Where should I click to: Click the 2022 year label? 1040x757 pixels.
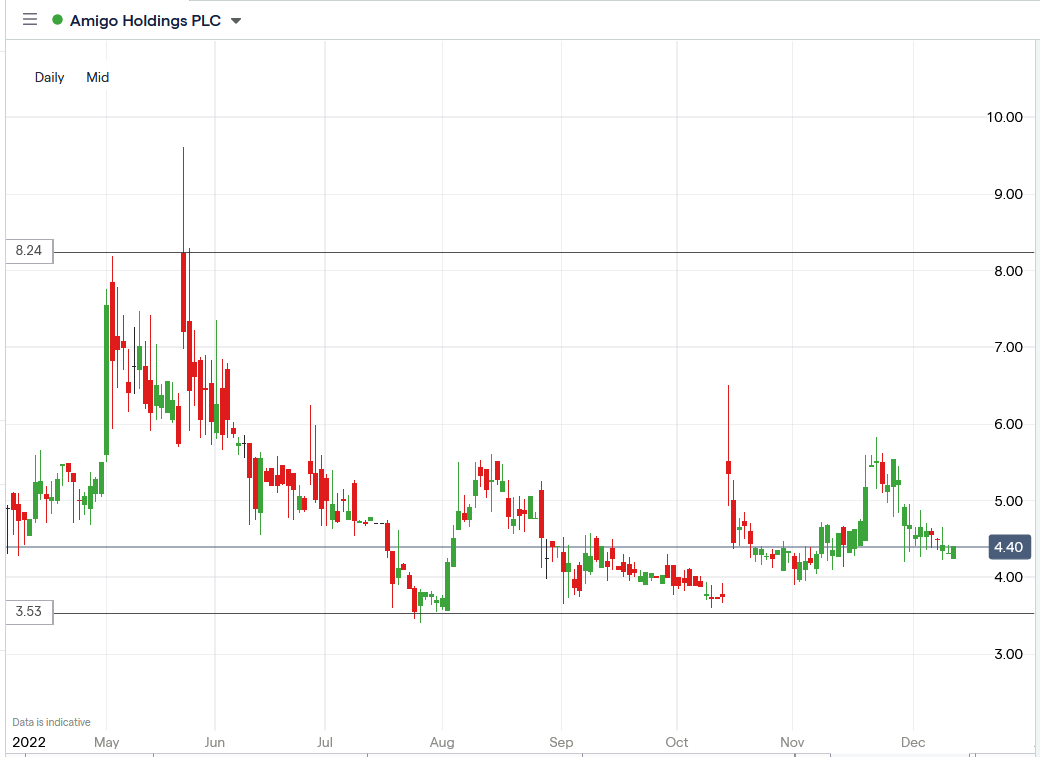coord(29,742)
